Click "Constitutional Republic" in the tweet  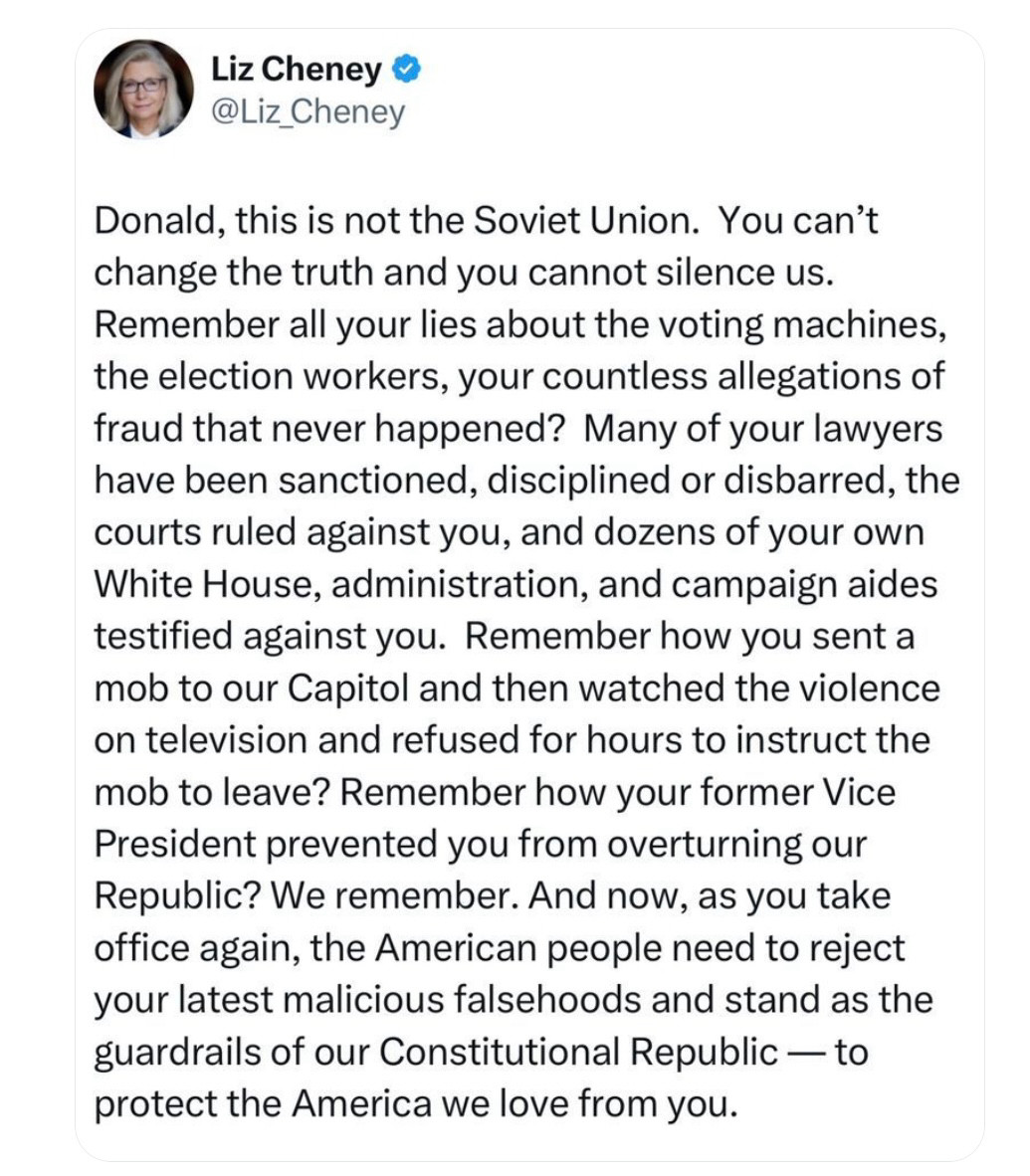click(x=577, y=1053)
